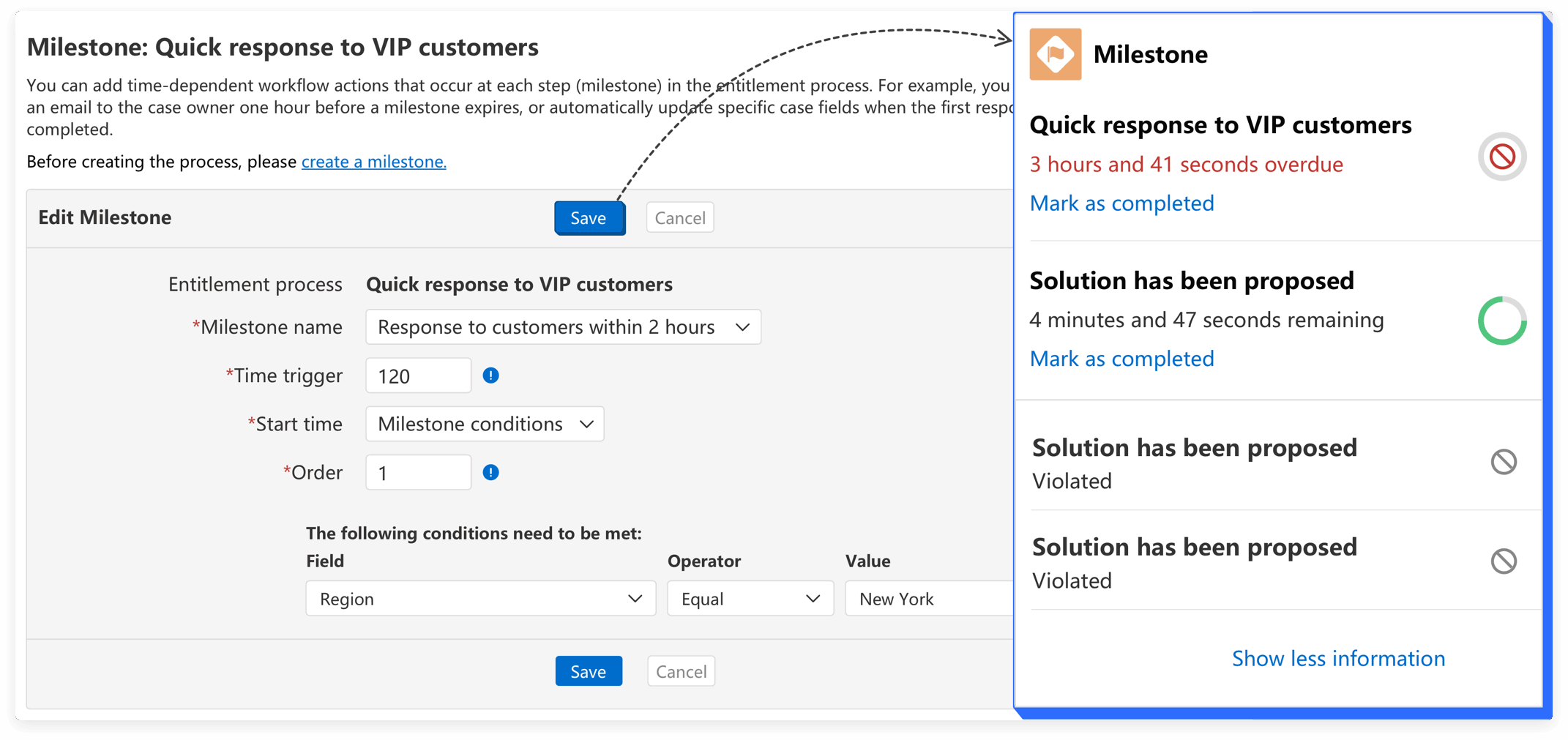Mark overdue VIP milestone as completed
1568x740 pixels.
point(1121,203)
